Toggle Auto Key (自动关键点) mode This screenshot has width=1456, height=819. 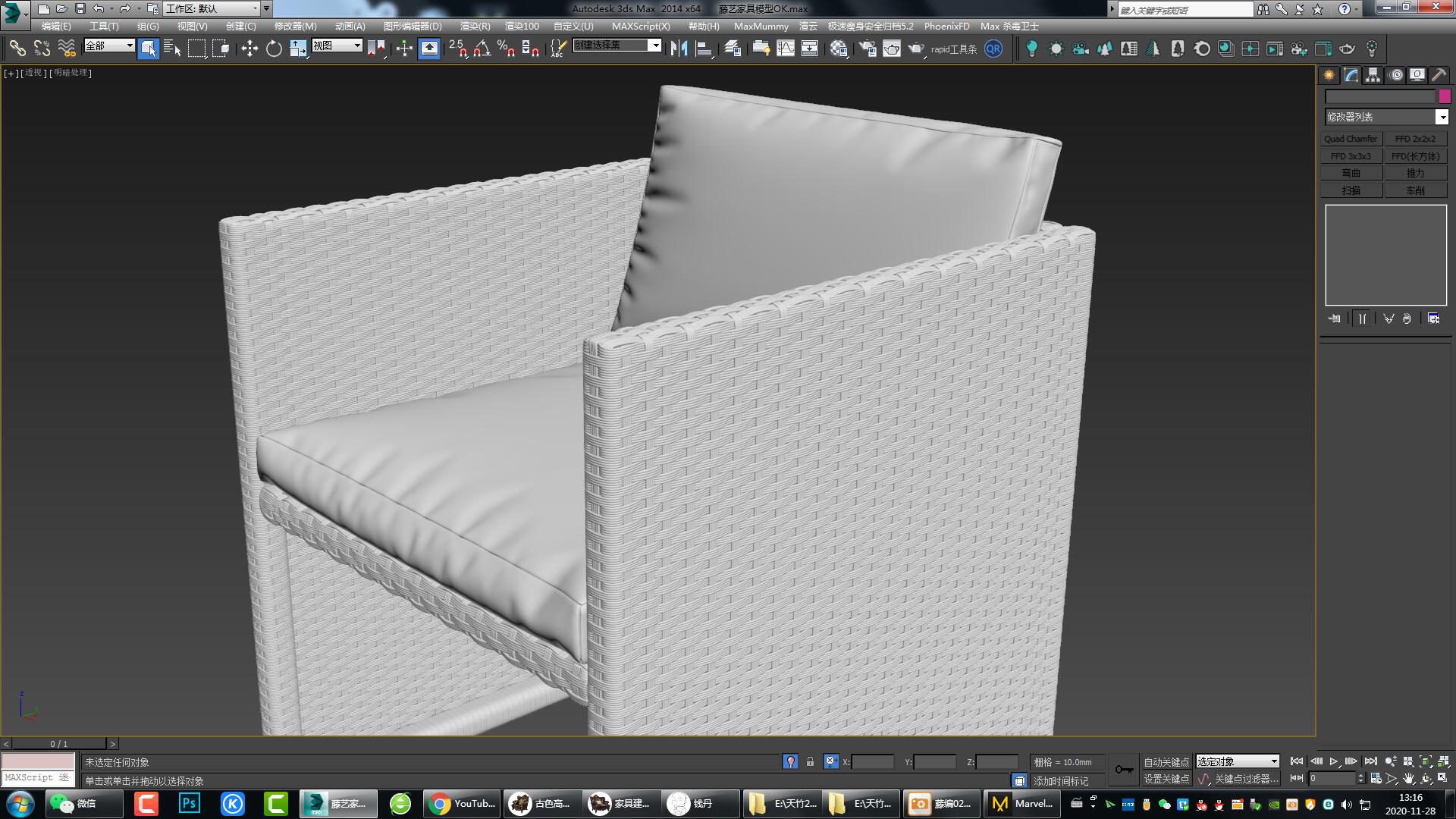tap(1166, 761)
